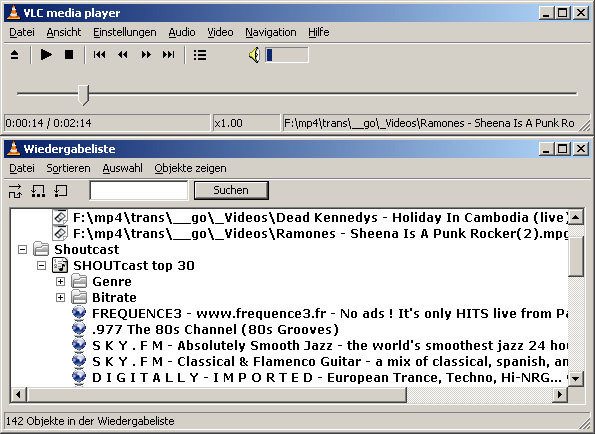
Task: Select .977 The 80s Channel entry
Action: pos(215,329)
